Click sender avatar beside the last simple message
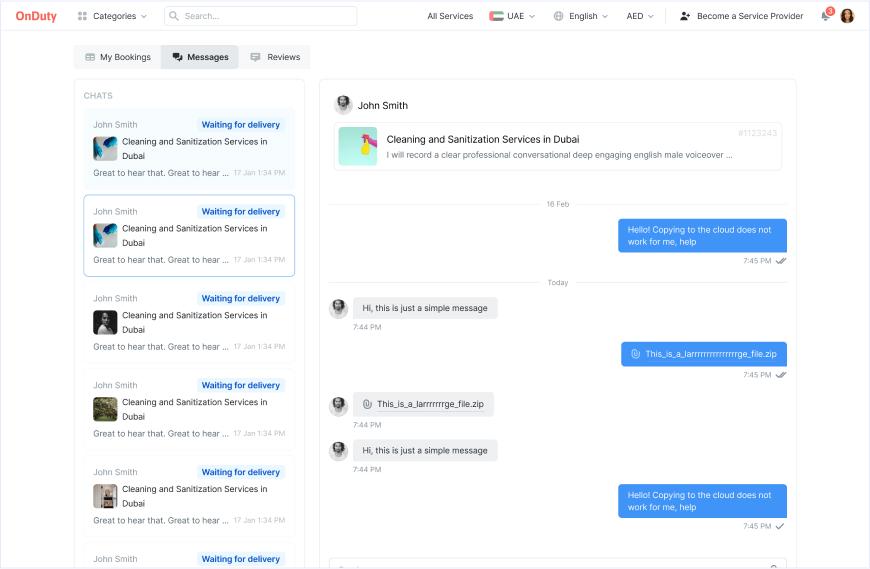This screenshot has width=870, height=569. (x=338, y=450)
